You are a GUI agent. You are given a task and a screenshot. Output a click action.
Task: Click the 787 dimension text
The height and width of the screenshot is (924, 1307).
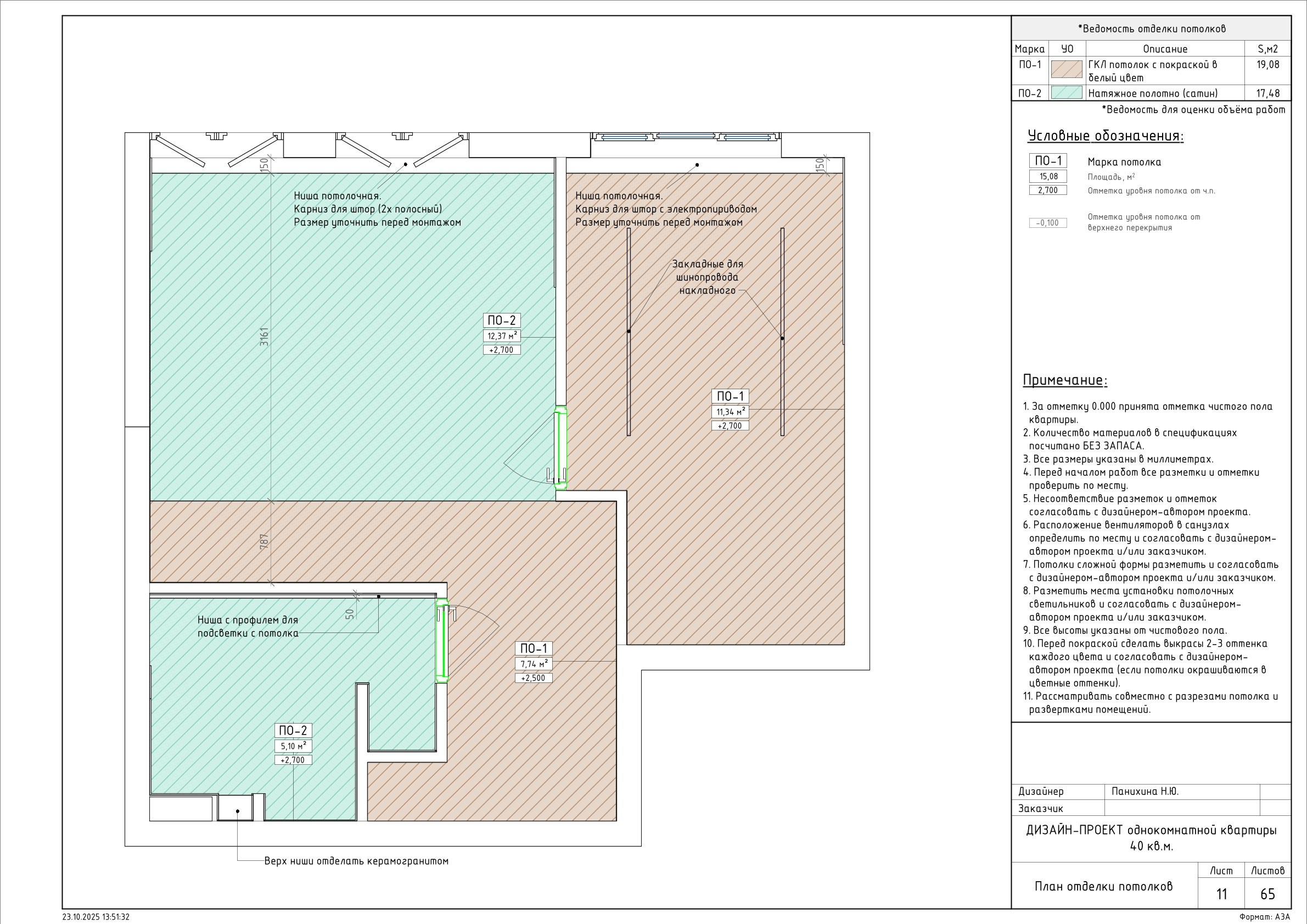click(264, 541)
